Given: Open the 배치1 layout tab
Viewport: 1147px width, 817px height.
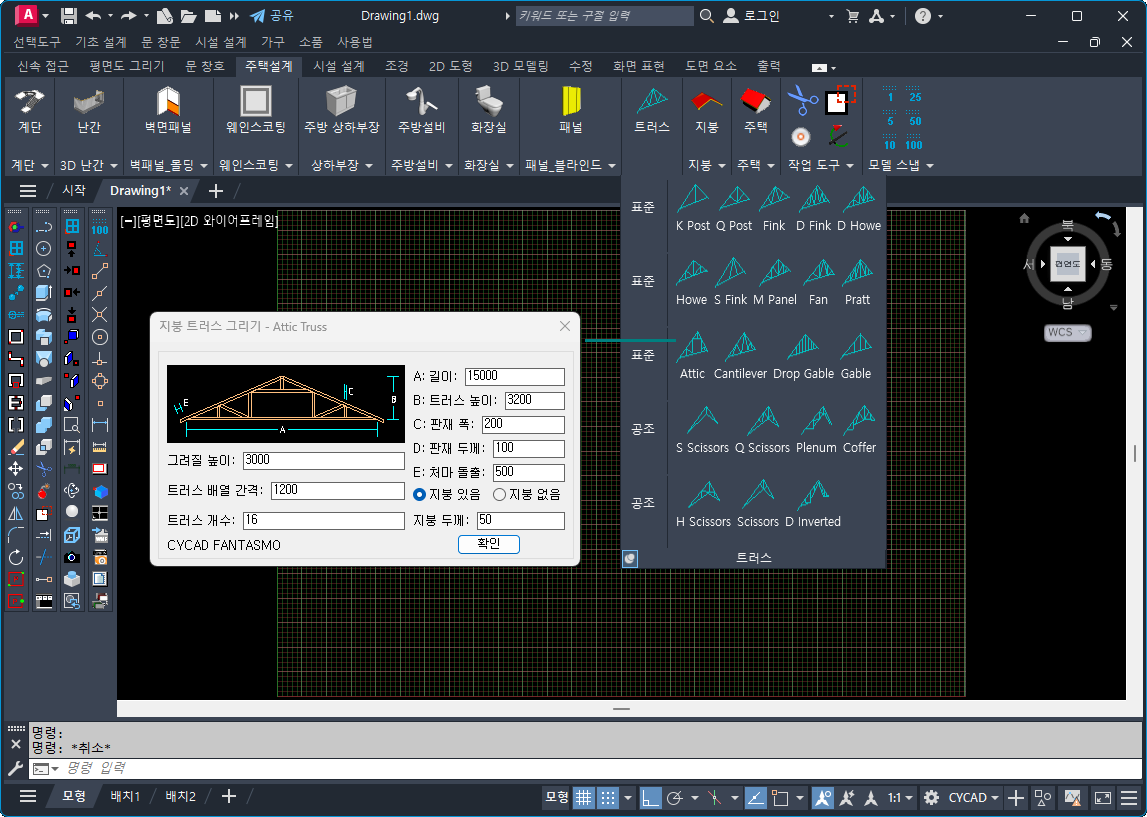Looking at the screenshot, I should [125, 796].
